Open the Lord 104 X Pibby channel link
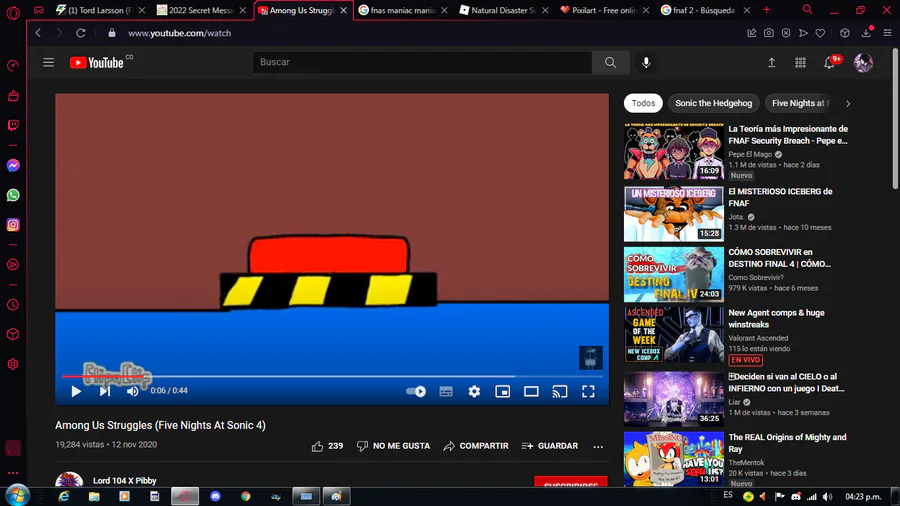Viewport: 900px width, 506px height. (x=125, y=481)
